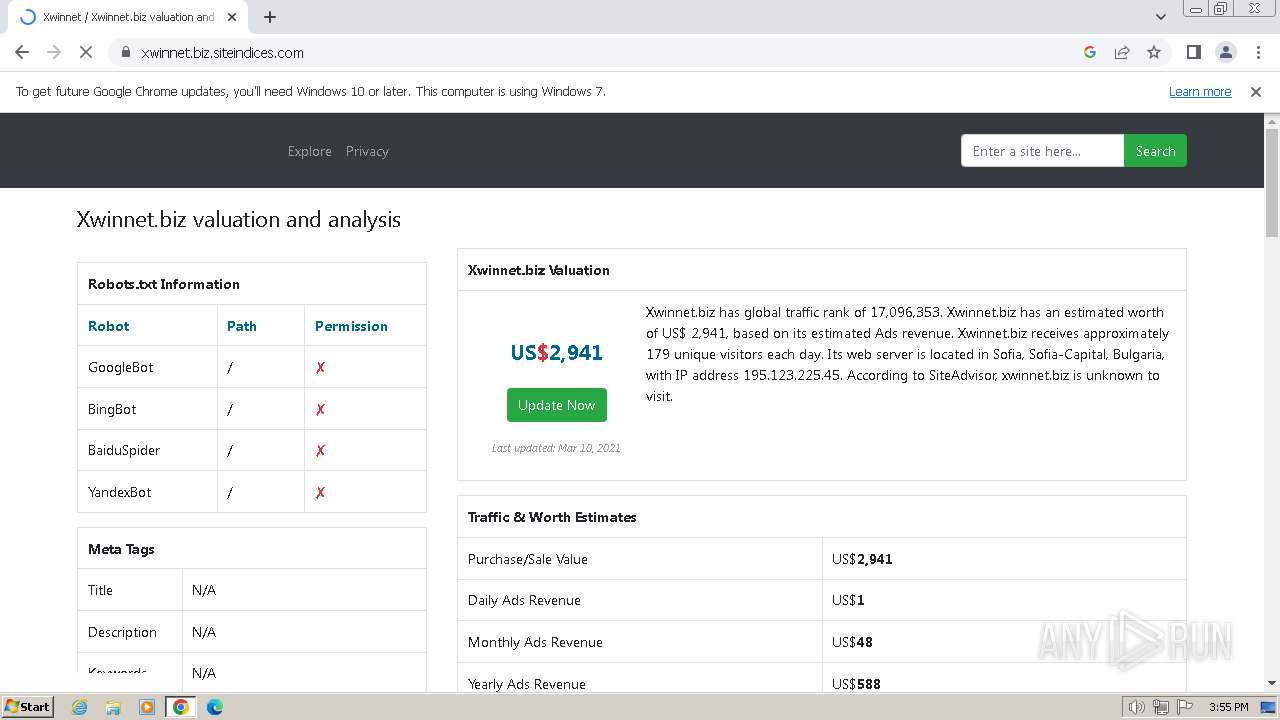Click the BingBot row label
Screen dimensions: 1280x720
(112, 409)
